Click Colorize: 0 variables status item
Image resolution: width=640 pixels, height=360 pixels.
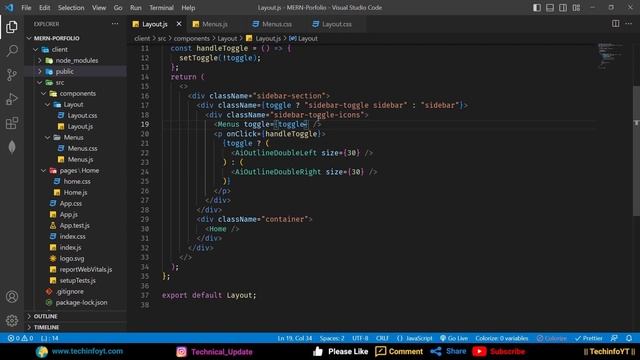coord(502,338)
